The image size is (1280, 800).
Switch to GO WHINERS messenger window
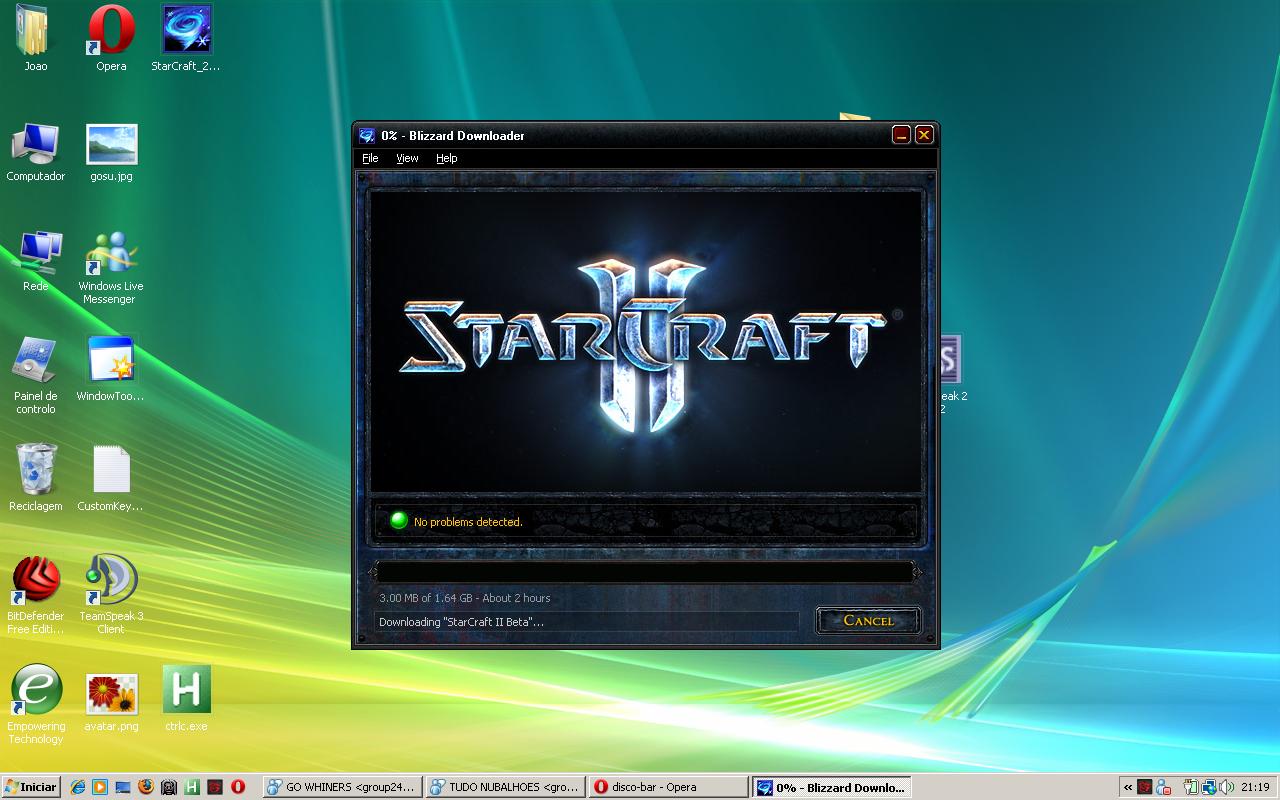pyautogui.click(x=342, y=787)
